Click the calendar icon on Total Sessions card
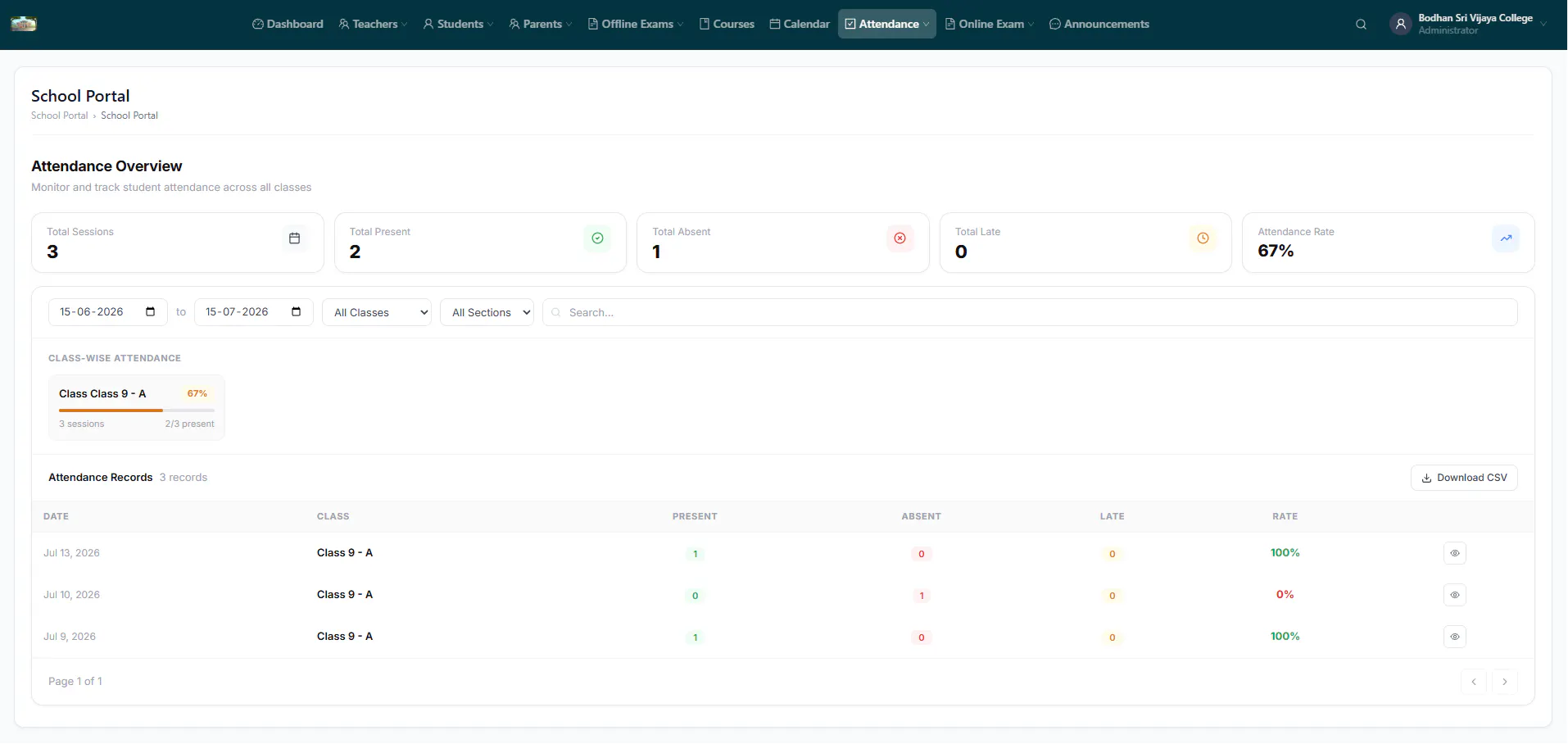The image size is (1568, 744). [x=295, y=238]
